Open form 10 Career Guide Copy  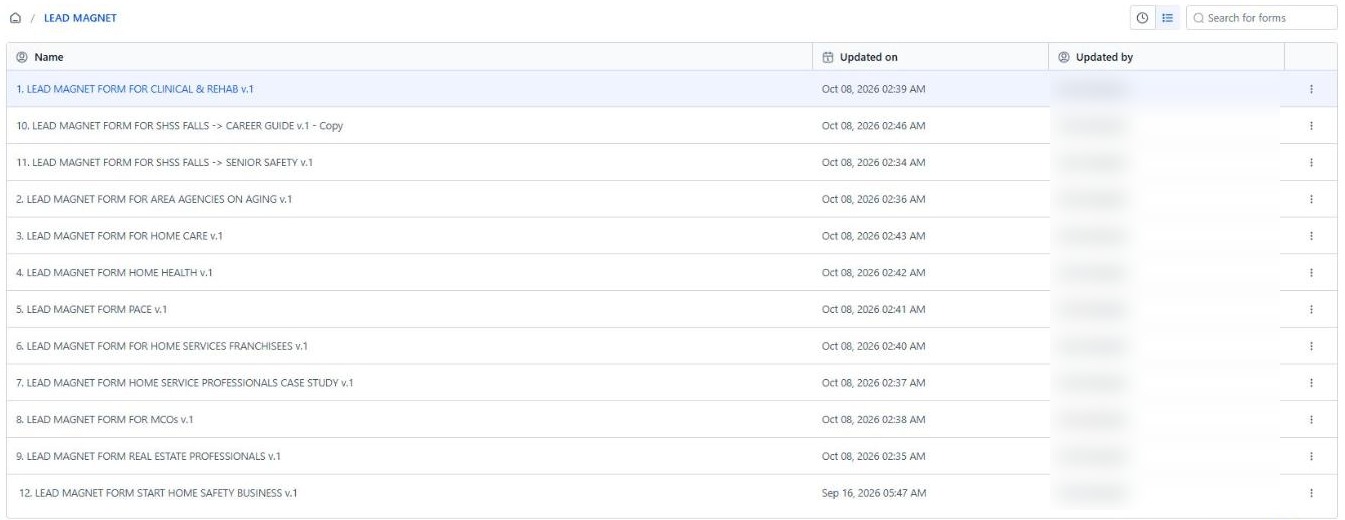click(181, 126)
